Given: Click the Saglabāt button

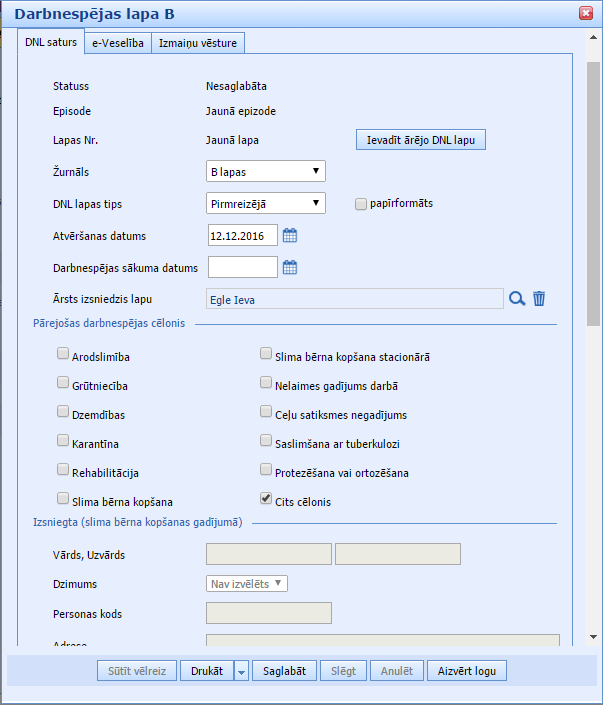Looking at the screenshot, I should tap(285, 671).
